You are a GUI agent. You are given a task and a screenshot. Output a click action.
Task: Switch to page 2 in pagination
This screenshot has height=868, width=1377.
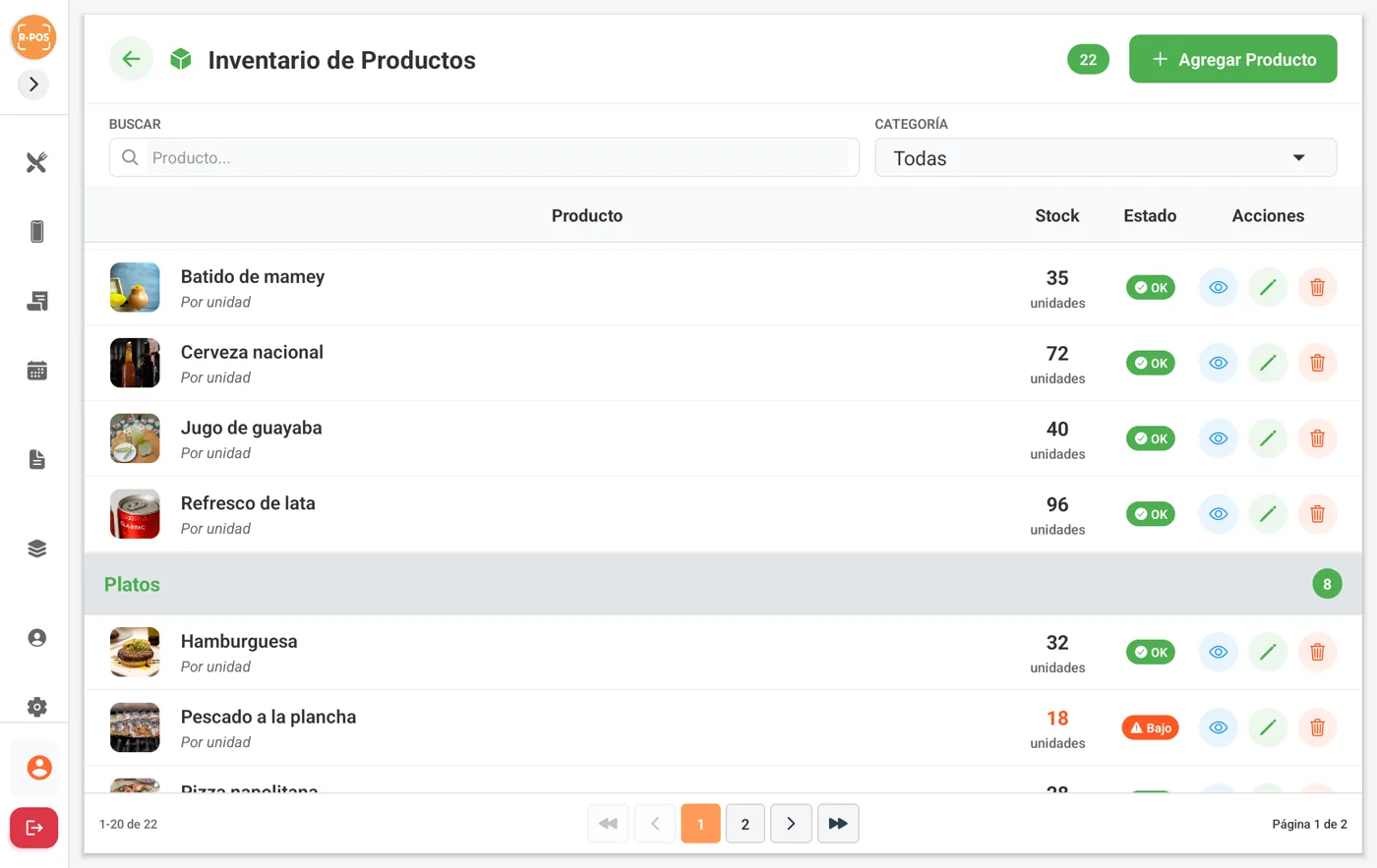[746, 824]
